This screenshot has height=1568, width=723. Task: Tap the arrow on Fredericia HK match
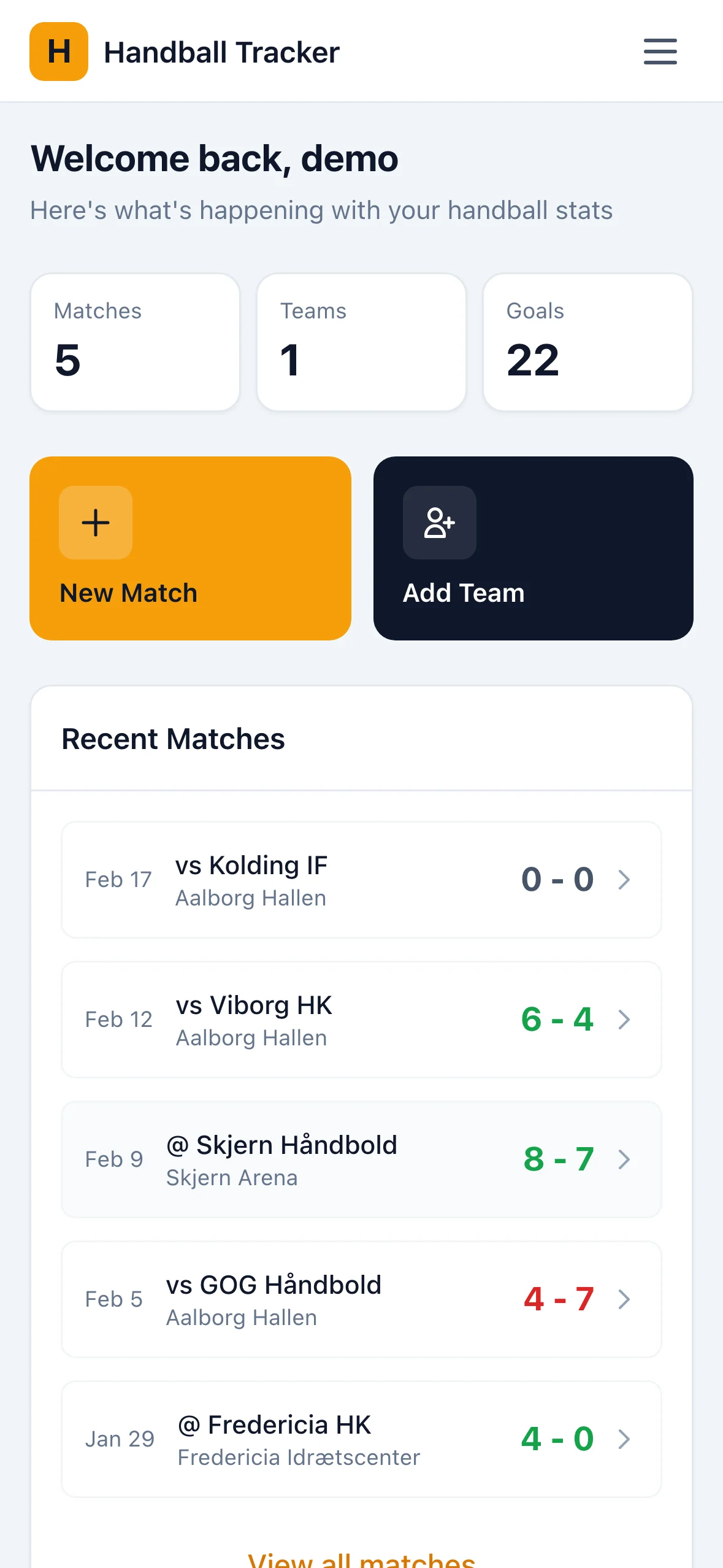point(624,1439)
